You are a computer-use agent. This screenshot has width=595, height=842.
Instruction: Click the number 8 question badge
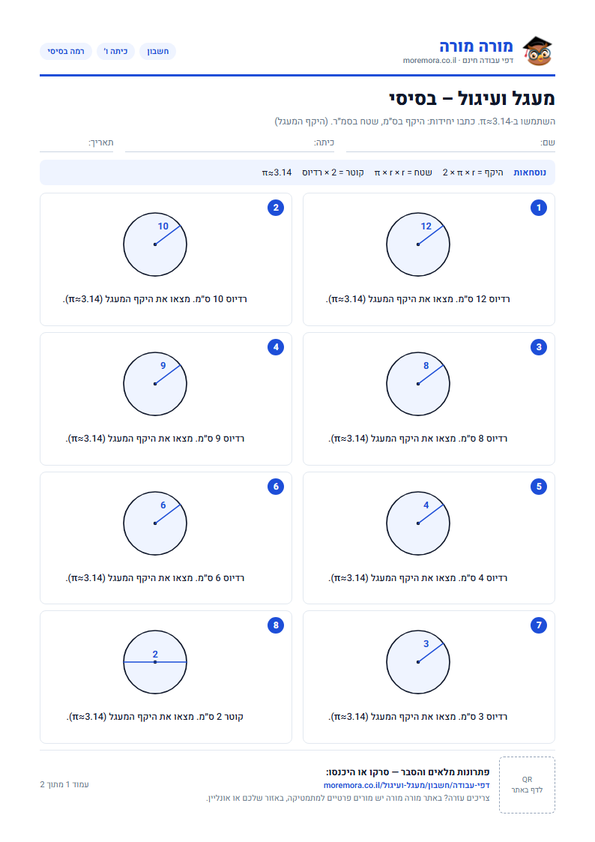click(x=275, y=625)
